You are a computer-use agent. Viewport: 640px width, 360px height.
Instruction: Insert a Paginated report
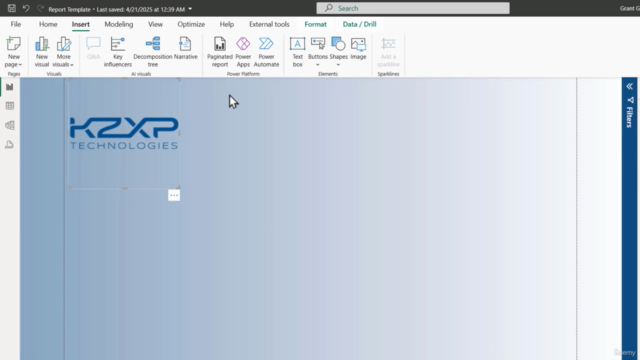click(x=220, y=52)
